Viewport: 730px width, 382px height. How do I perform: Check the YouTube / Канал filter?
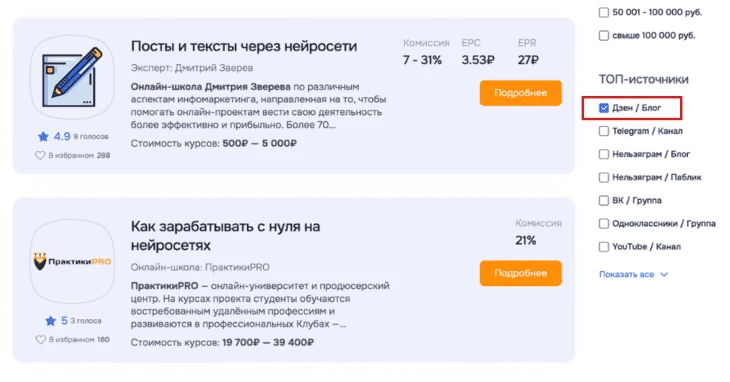tap(604, 247)
